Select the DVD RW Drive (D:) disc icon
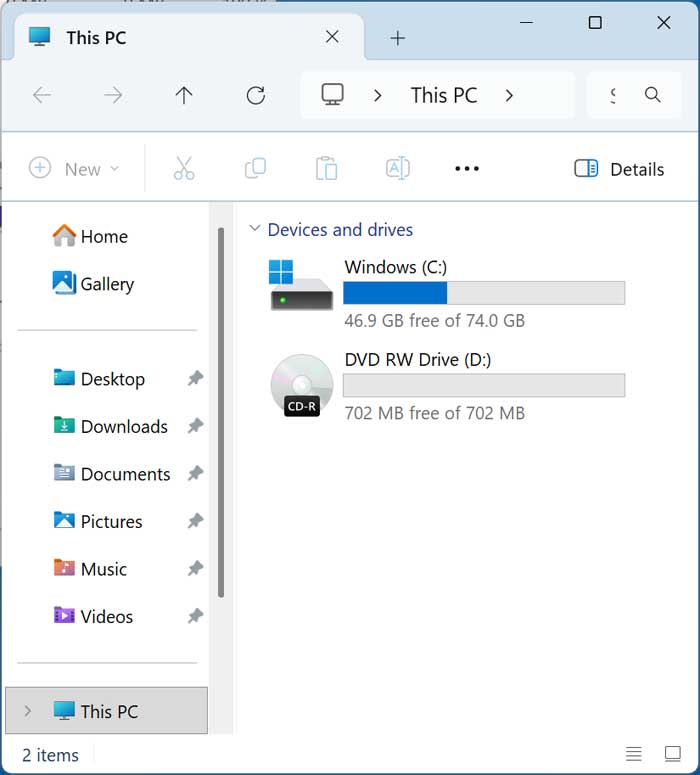700x775 pixels. point(302,385)
